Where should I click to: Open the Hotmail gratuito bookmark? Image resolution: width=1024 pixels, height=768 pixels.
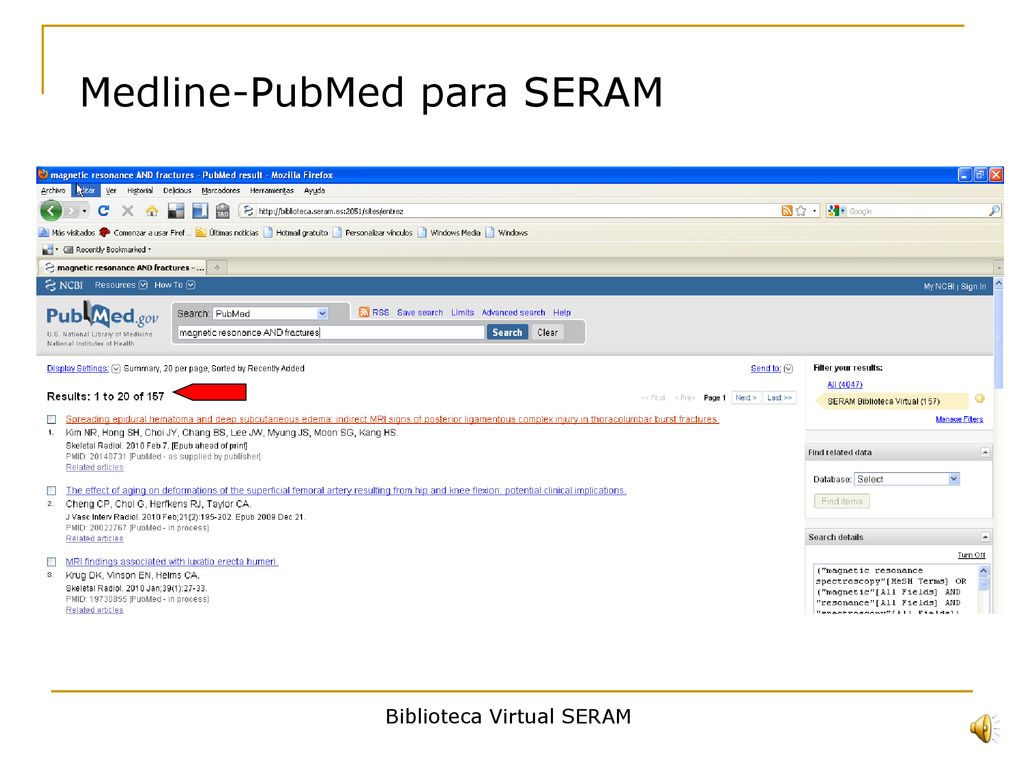click(x=296, y=232)
